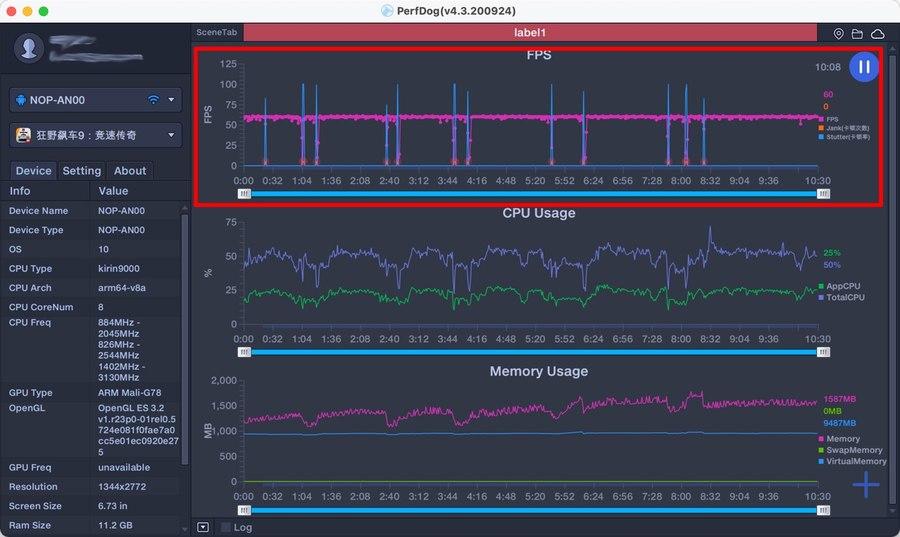900x537 pixels.
Task: Click the label1 scene bar
Action: [x=530, y=33]
